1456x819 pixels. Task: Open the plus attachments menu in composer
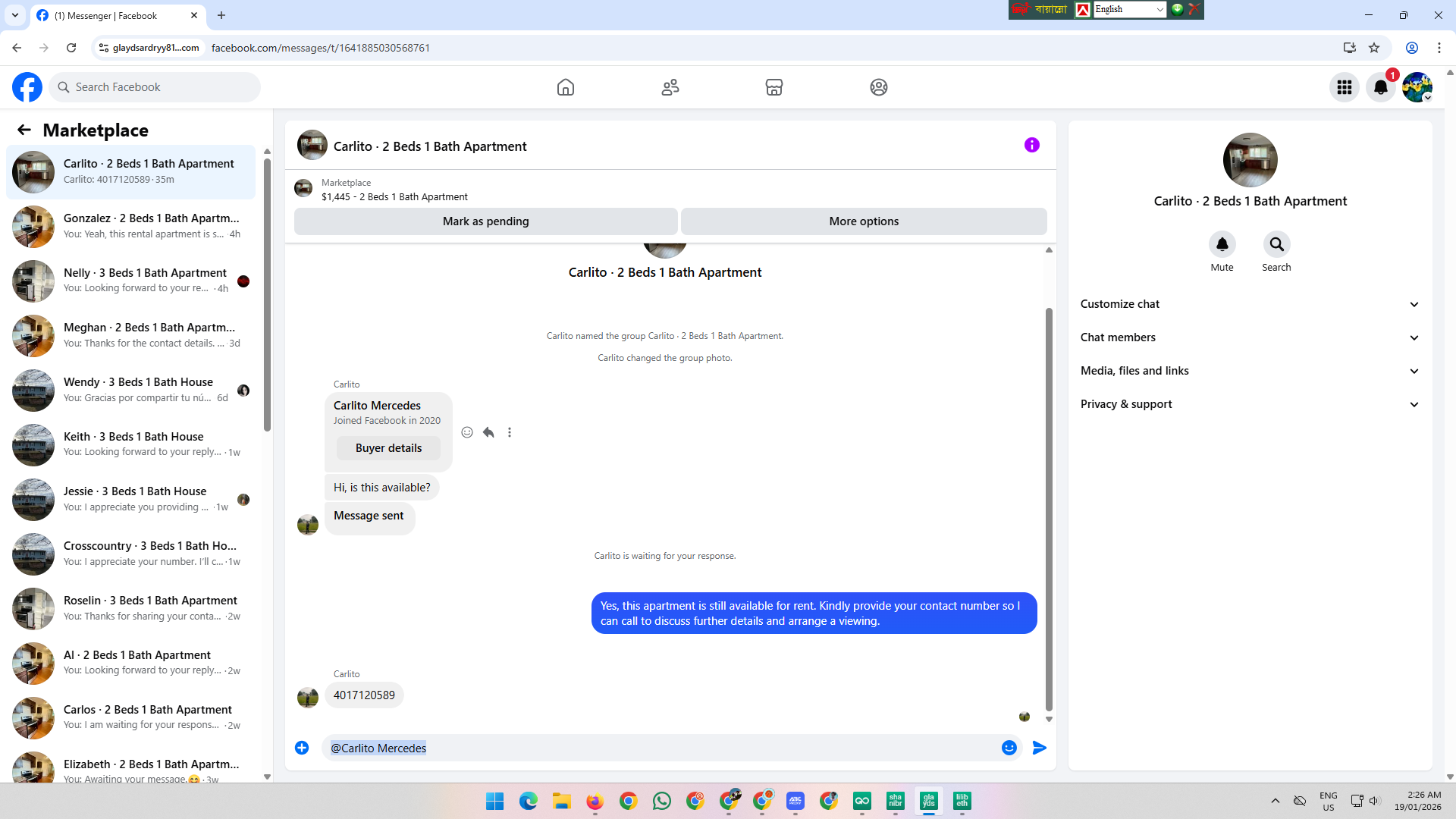pos(302,748)
